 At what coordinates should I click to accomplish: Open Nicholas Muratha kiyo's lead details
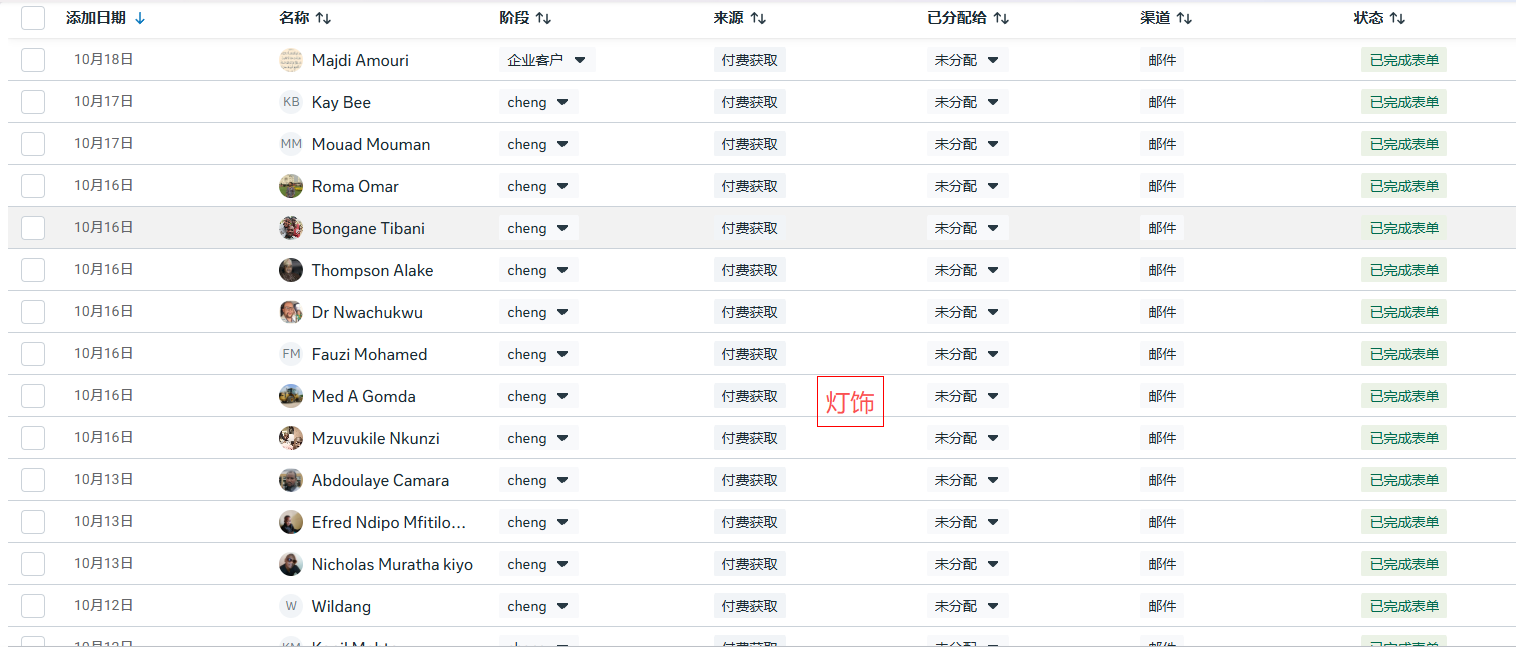pyautogui.click(x=391, y=564)
